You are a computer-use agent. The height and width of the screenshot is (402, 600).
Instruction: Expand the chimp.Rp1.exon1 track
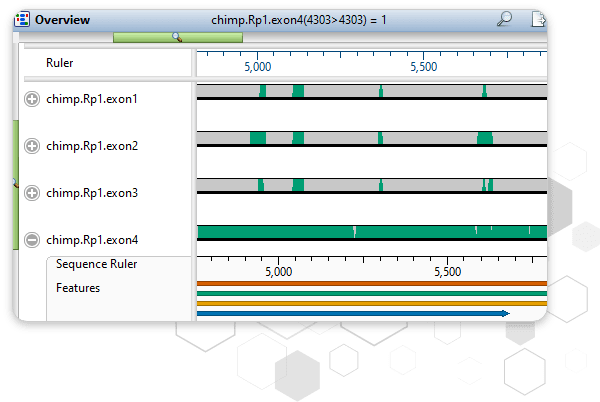coord(32,99)
